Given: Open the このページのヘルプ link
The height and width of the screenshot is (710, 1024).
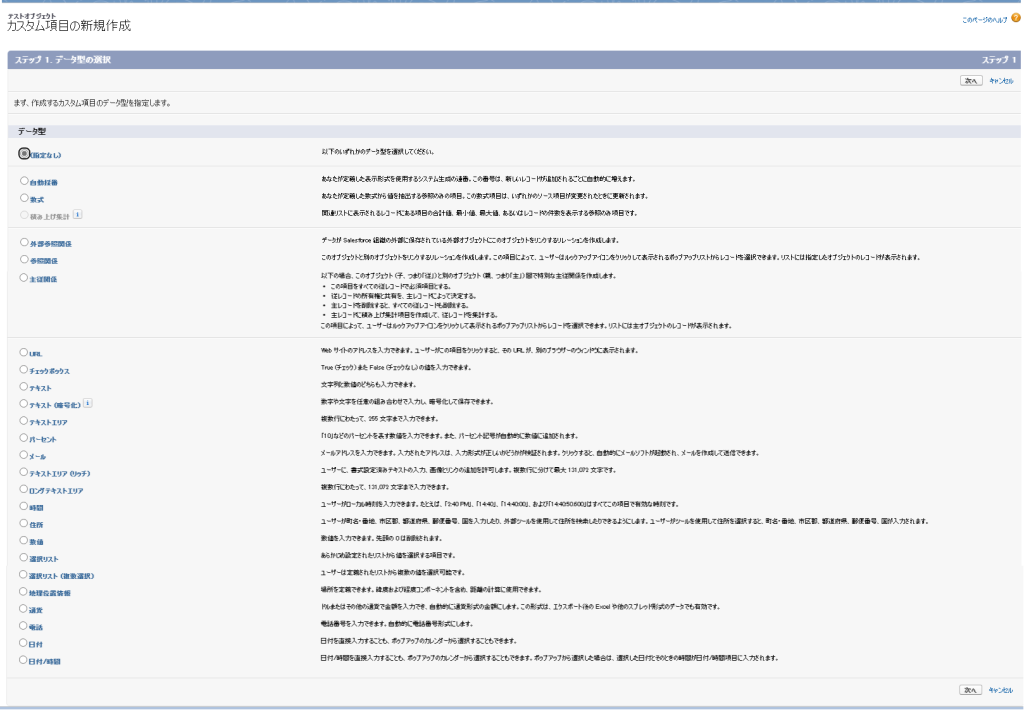Looking at the screenshot, I should coord(983,19).
